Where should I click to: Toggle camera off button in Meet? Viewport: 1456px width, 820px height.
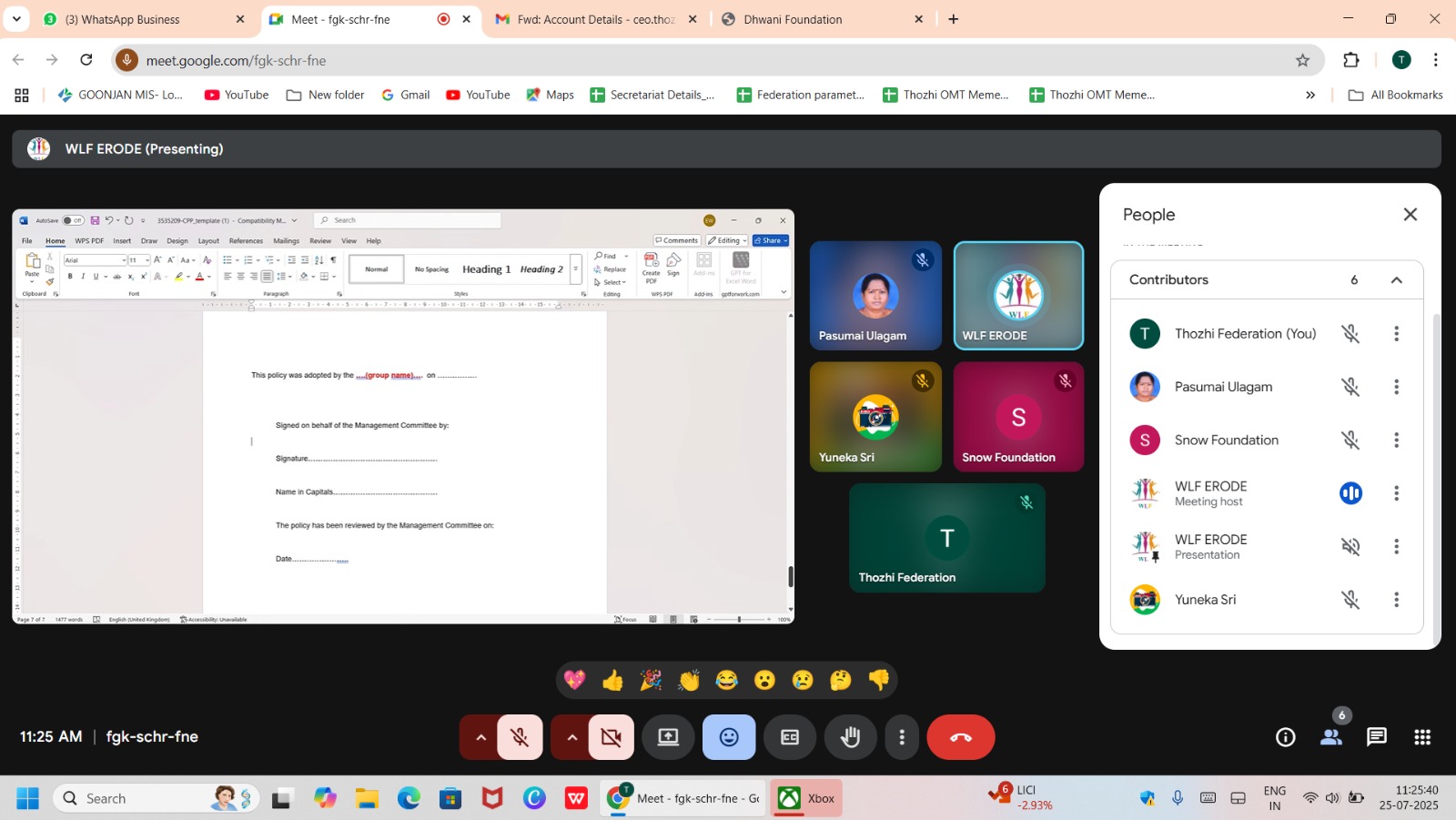coord(612,737)
